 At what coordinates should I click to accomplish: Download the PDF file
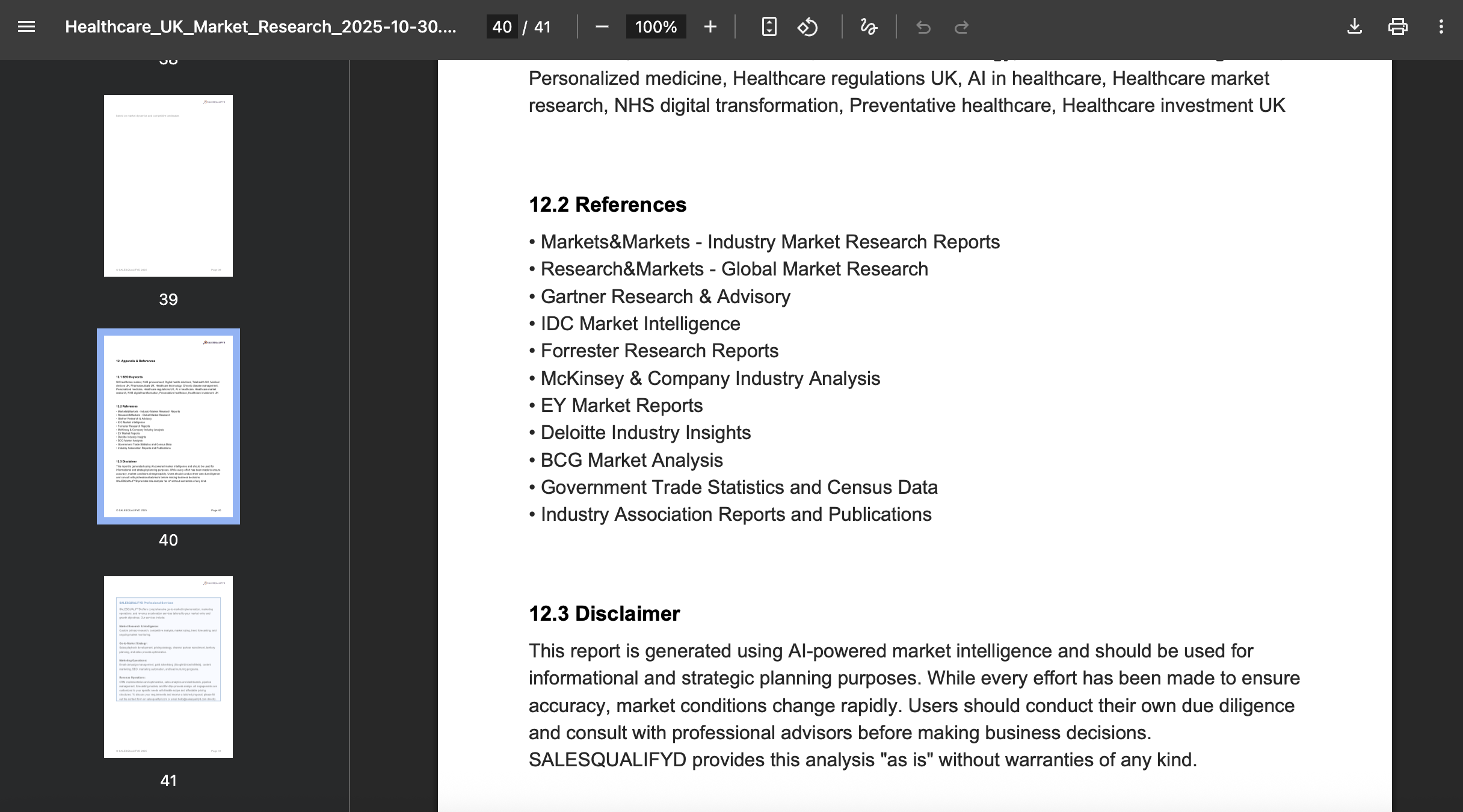(1354, 27)
